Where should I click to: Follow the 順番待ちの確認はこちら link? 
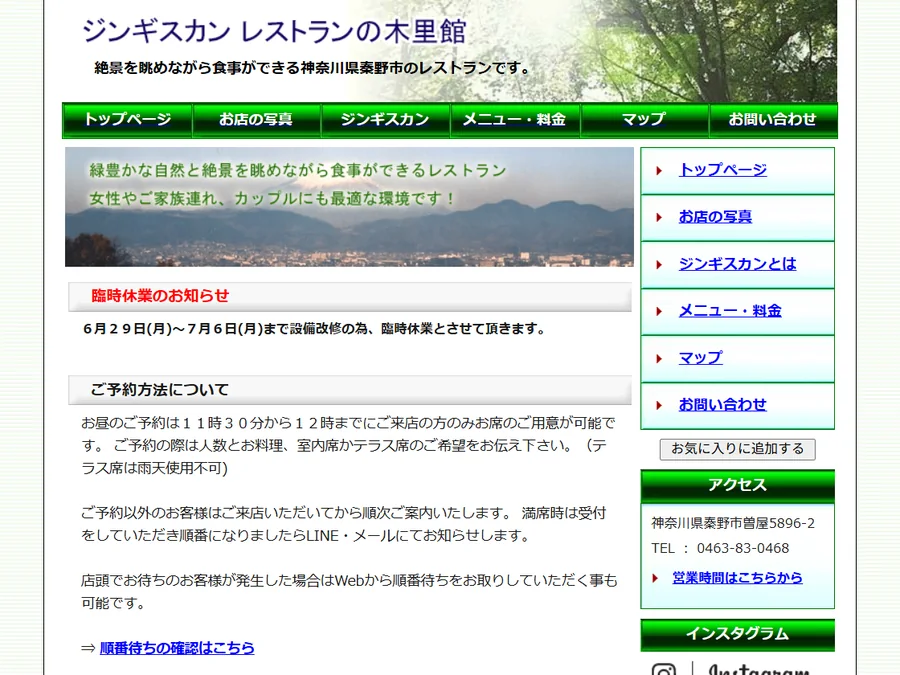[x=177, y=648]
